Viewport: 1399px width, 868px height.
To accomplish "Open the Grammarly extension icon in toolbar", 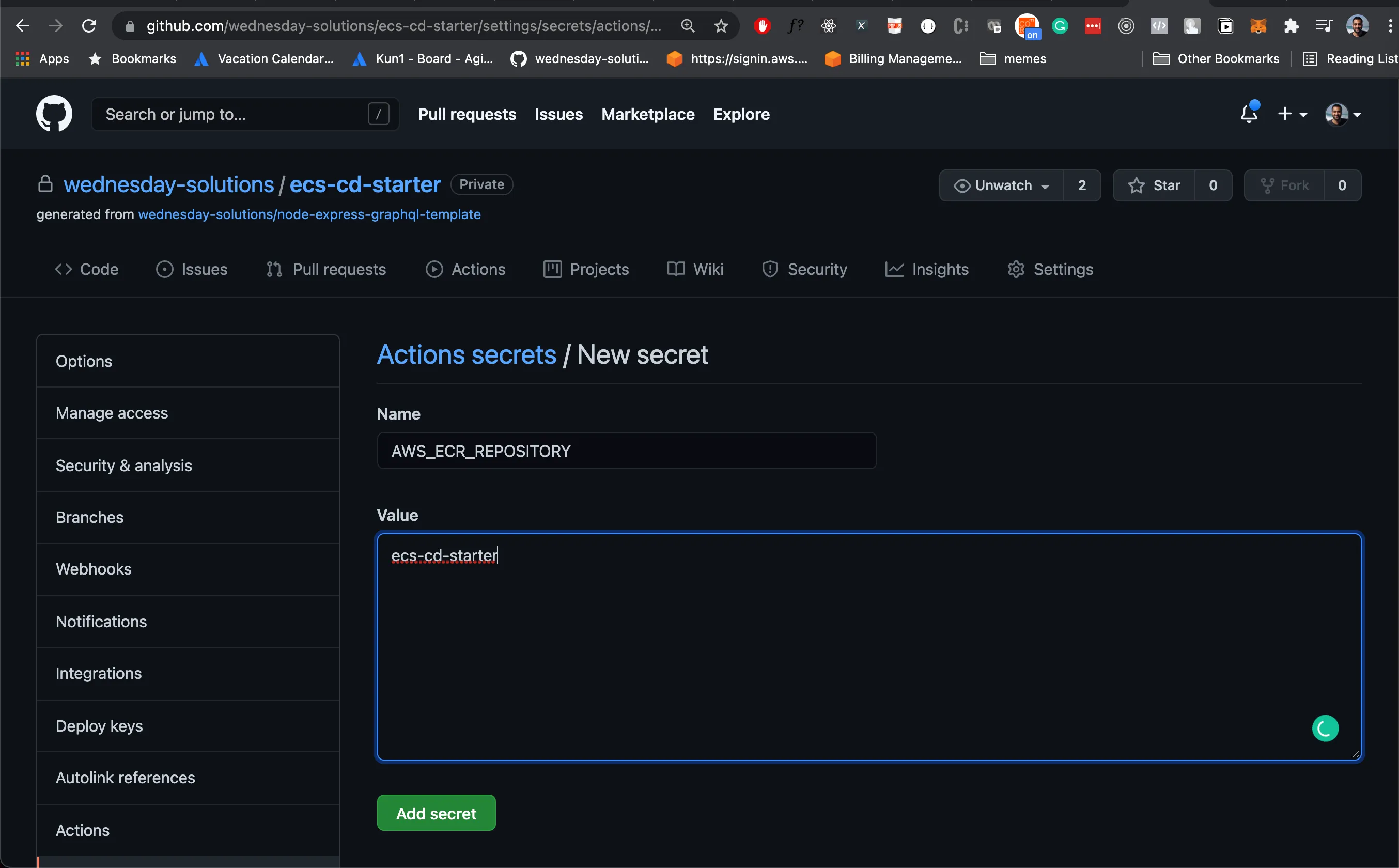I will coord(1060,26).
